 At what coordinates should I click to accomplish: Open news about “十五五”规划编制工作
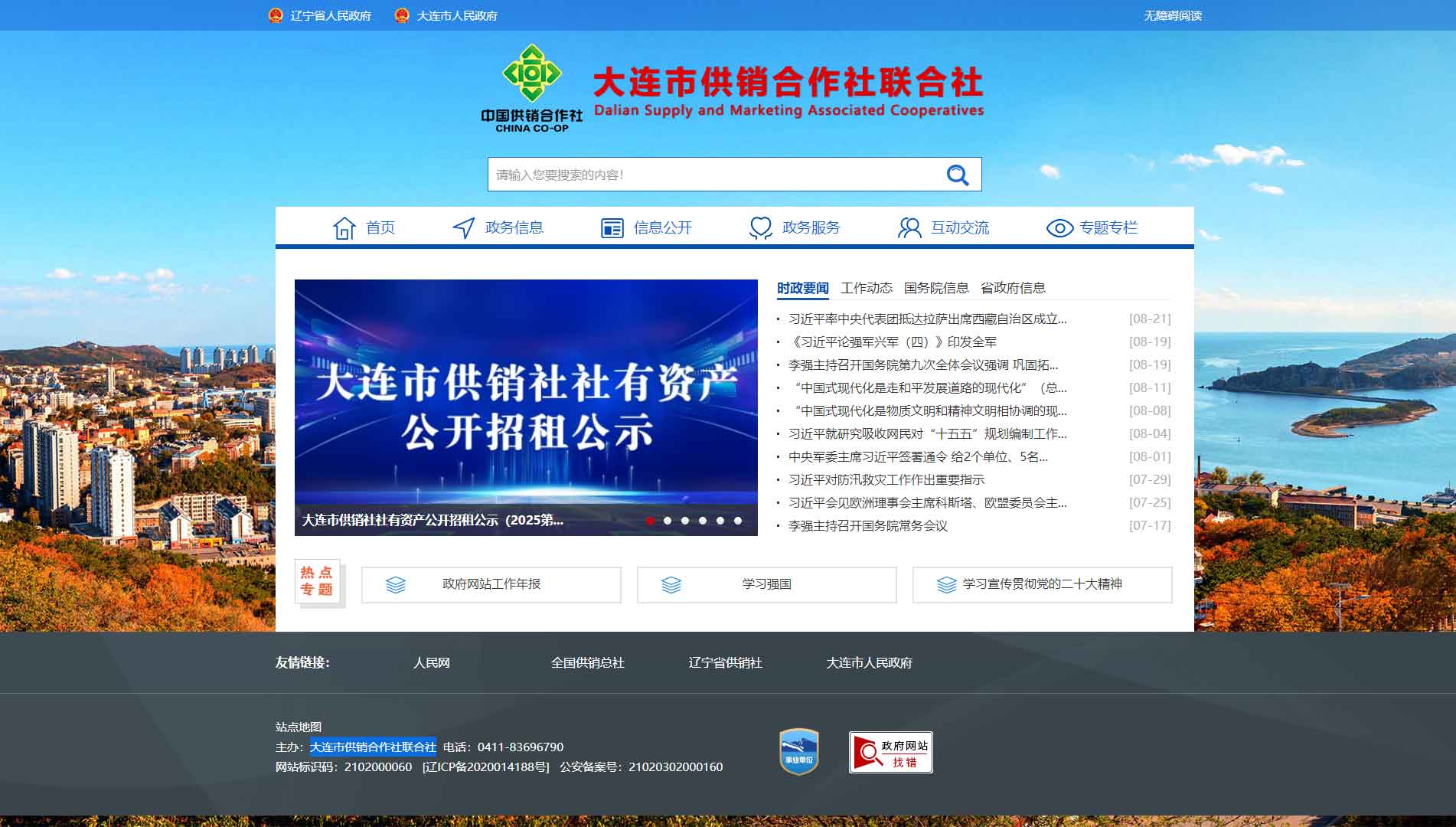928,433
